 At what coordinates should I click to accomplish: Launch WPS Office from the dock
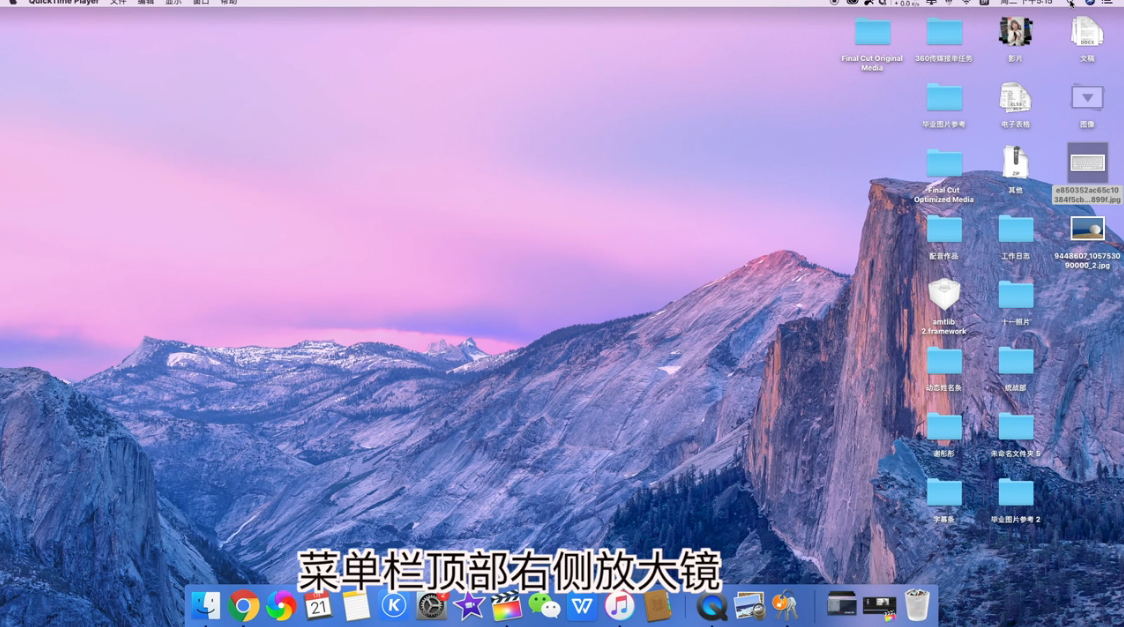click(x=581, y=606)
